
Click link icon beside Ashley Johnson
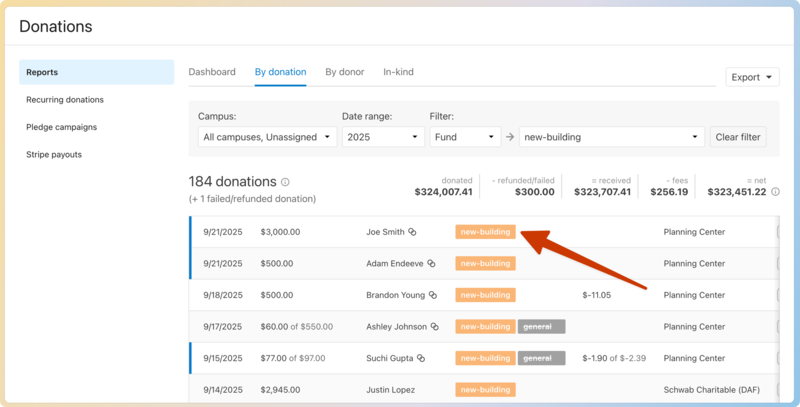pos(438,327)
